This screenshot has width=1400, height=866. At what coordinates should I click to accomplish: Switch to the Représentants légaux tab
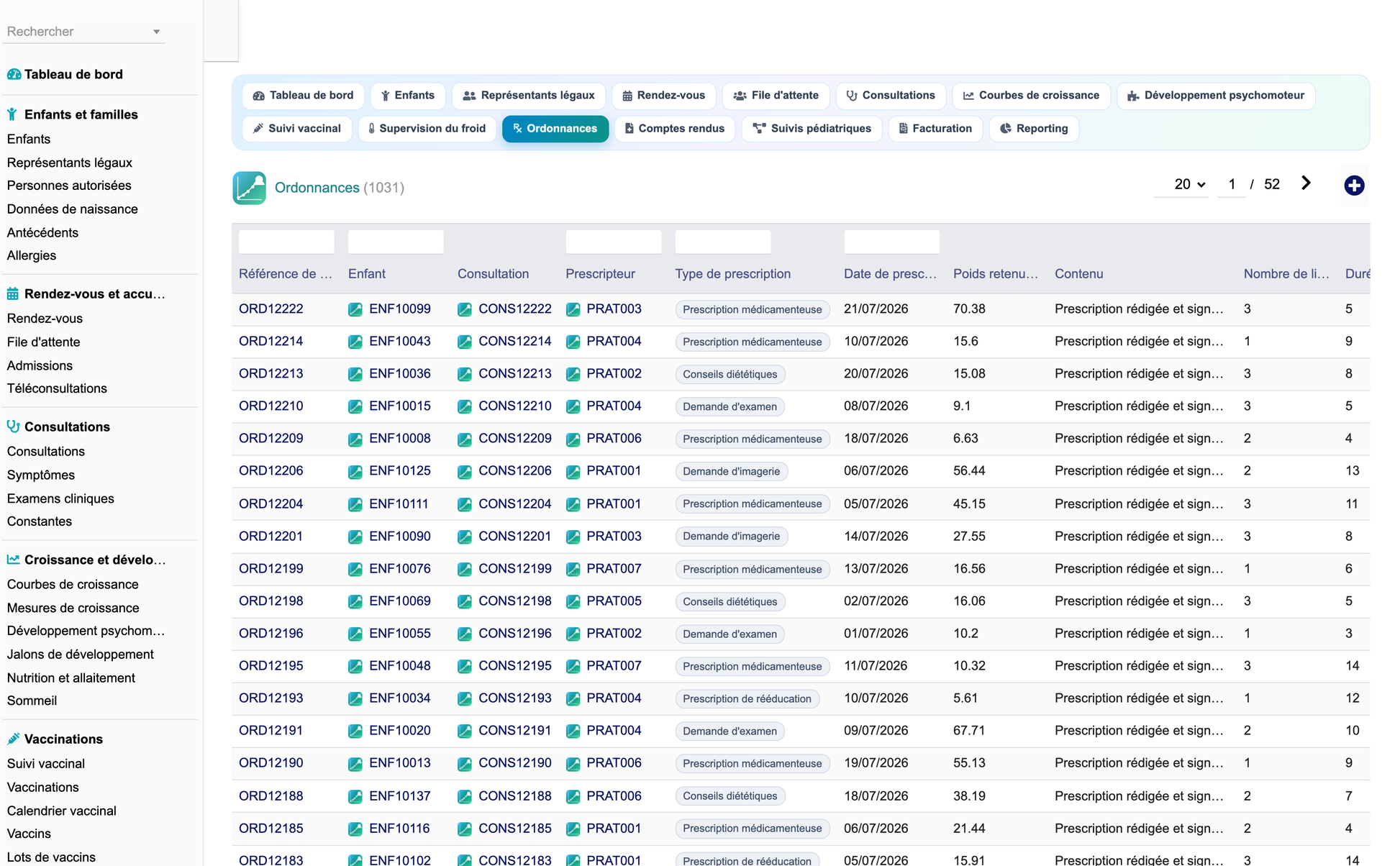[529, 96]
